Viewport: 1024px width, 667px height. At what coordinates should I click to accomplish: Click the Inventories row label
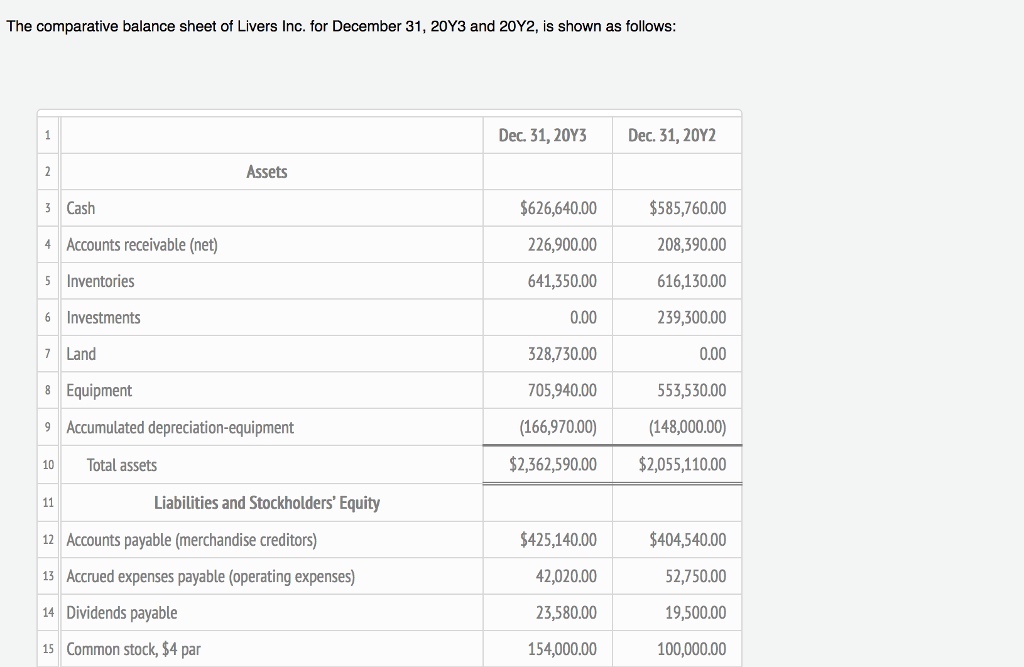click(x=101, y=282)
